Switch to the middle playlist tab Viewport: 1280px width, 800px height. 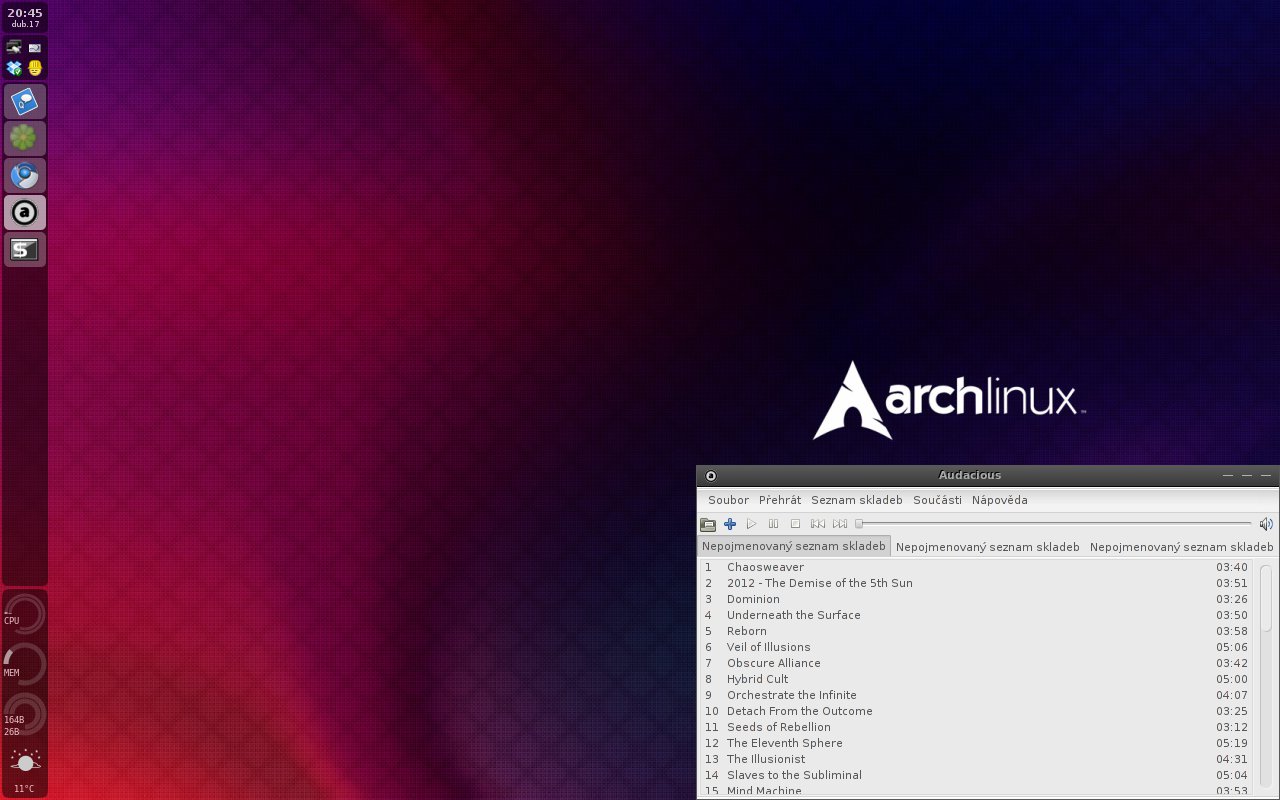987,547
